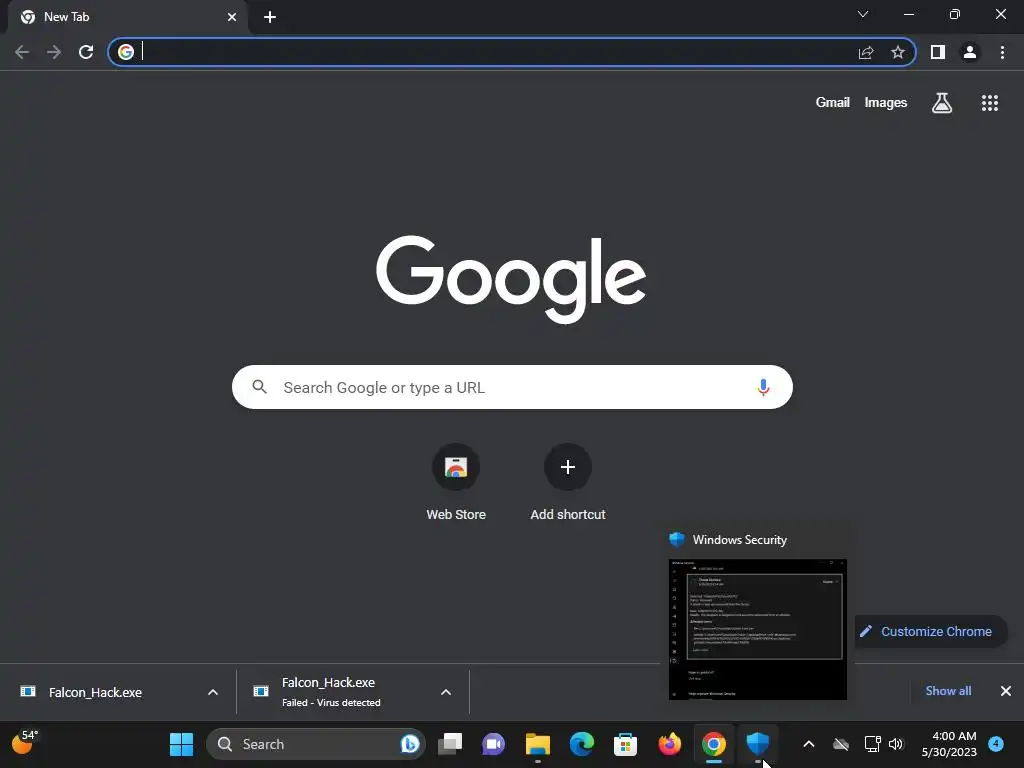Open the Chrome profile icon
This screenshot has width=1024, height=768.
(970, 52)
